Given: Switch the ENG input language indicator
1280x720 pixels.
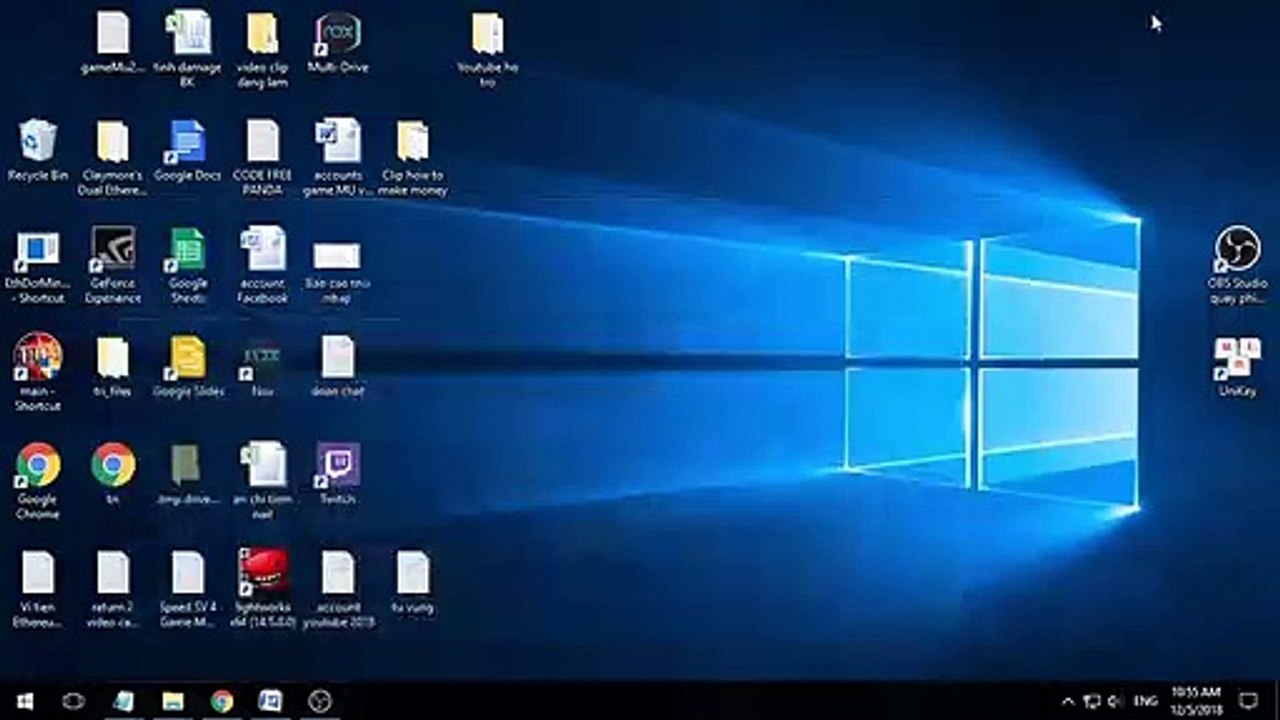Looking at the screenshot, I should (x=1145, y=702).
